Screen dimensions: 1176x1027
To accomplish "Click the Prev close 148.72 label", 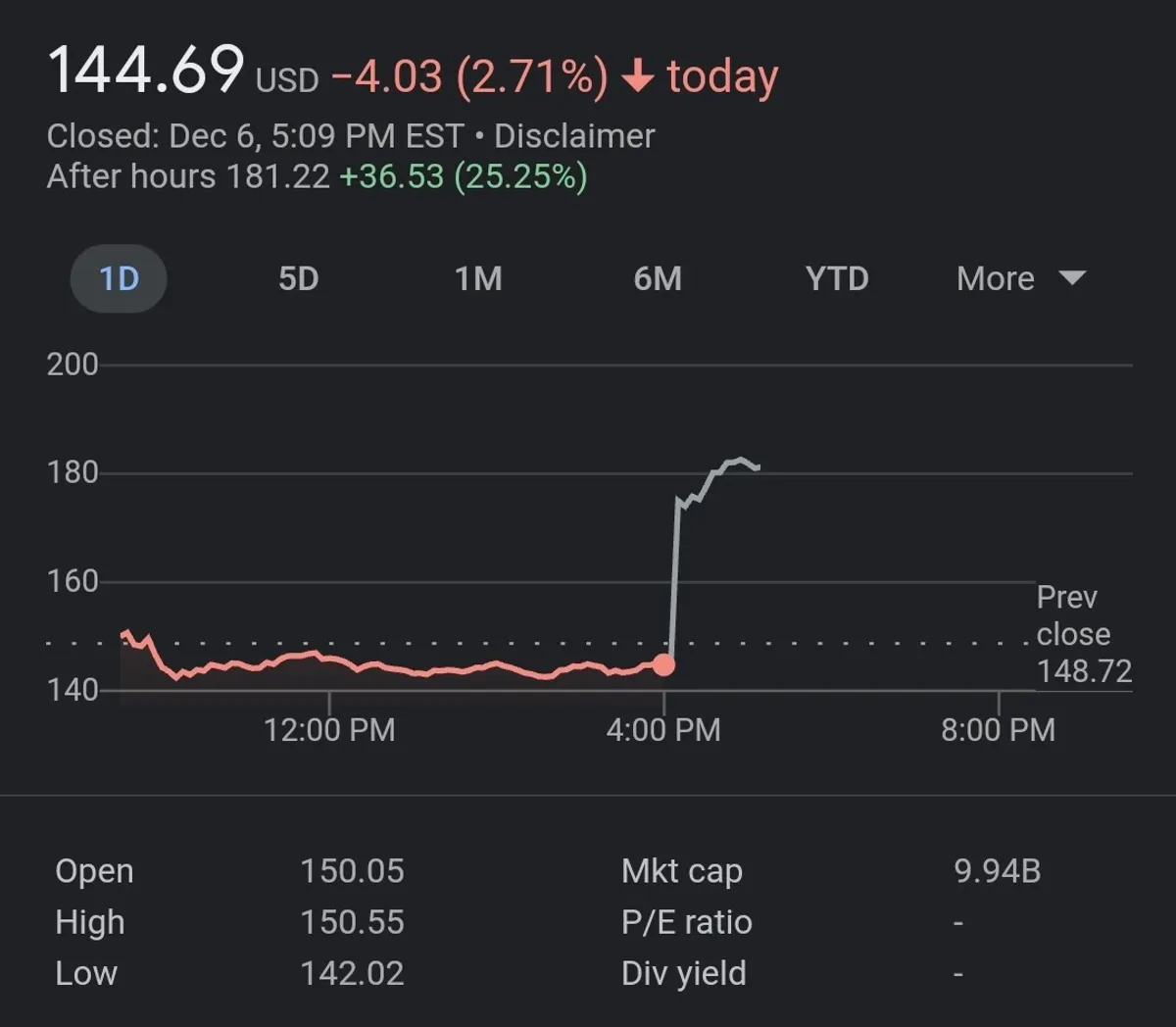I will (1083, 634).
